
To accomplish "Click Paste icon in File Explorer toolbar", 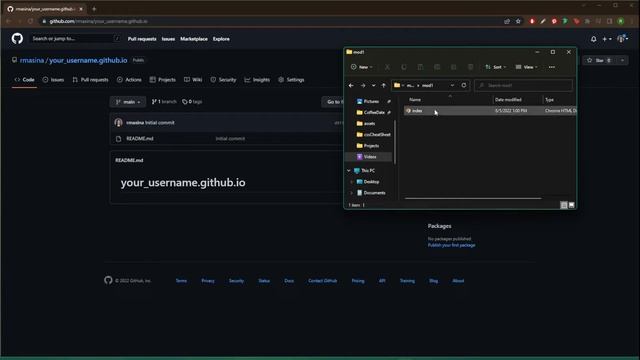I will (x=420, y=67).
